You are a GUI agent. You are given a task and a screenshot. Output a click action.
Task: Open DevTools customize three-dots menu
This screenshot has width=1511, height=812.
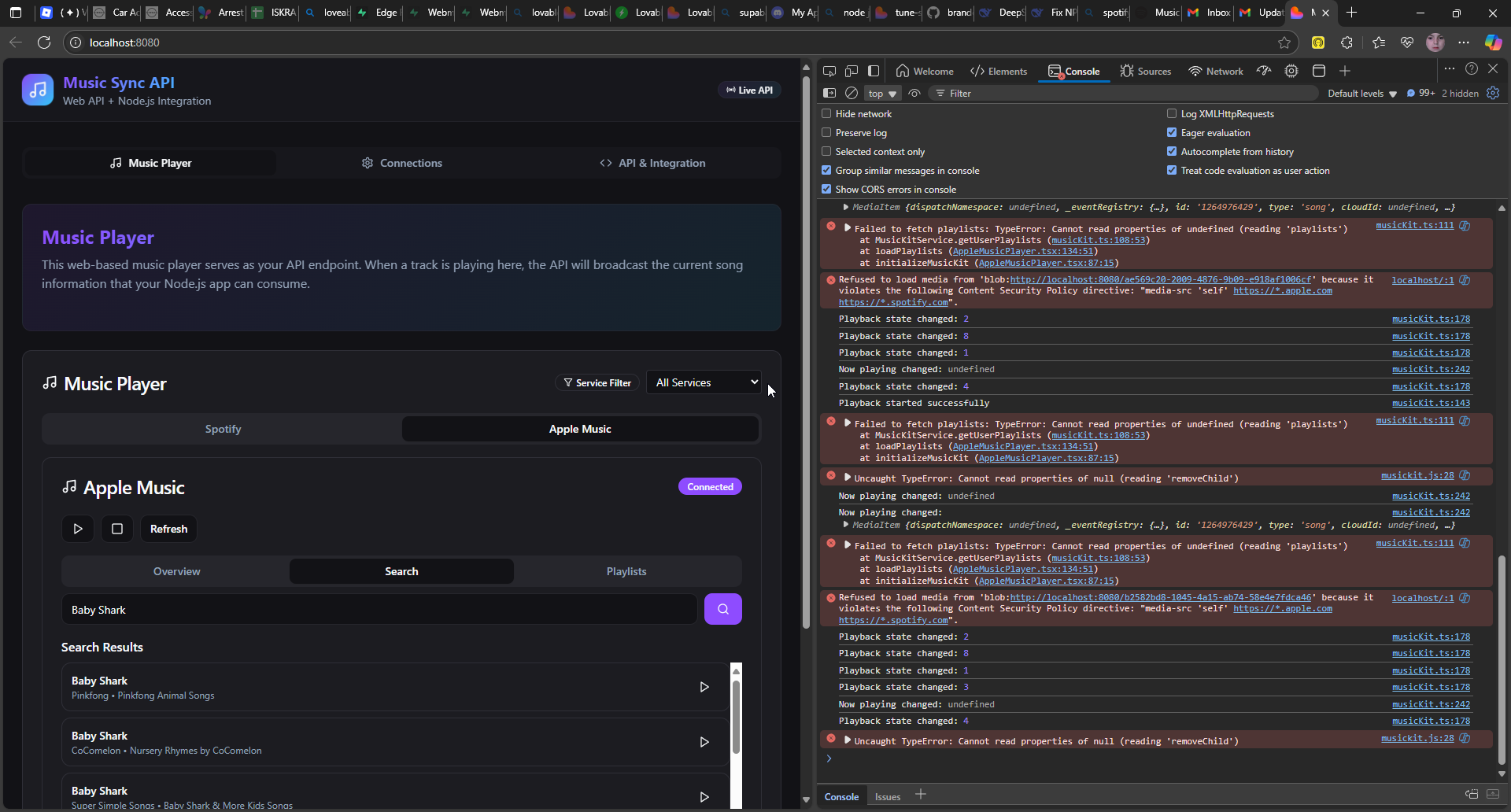1450,69
